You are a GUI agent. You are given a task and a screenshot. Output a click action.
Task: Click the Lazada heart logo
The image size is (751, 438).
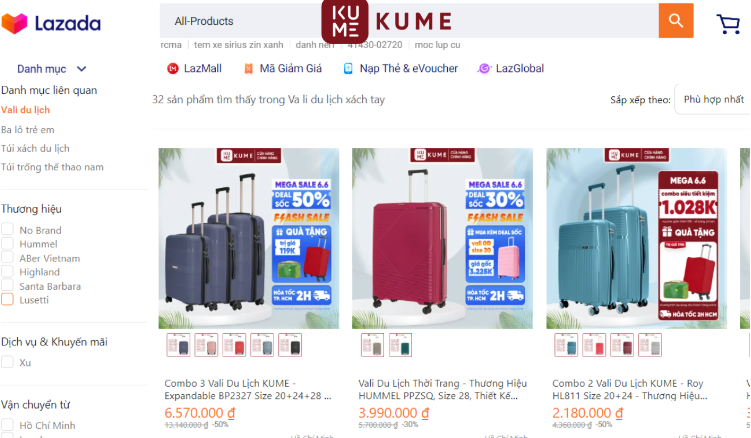[14, 23]
